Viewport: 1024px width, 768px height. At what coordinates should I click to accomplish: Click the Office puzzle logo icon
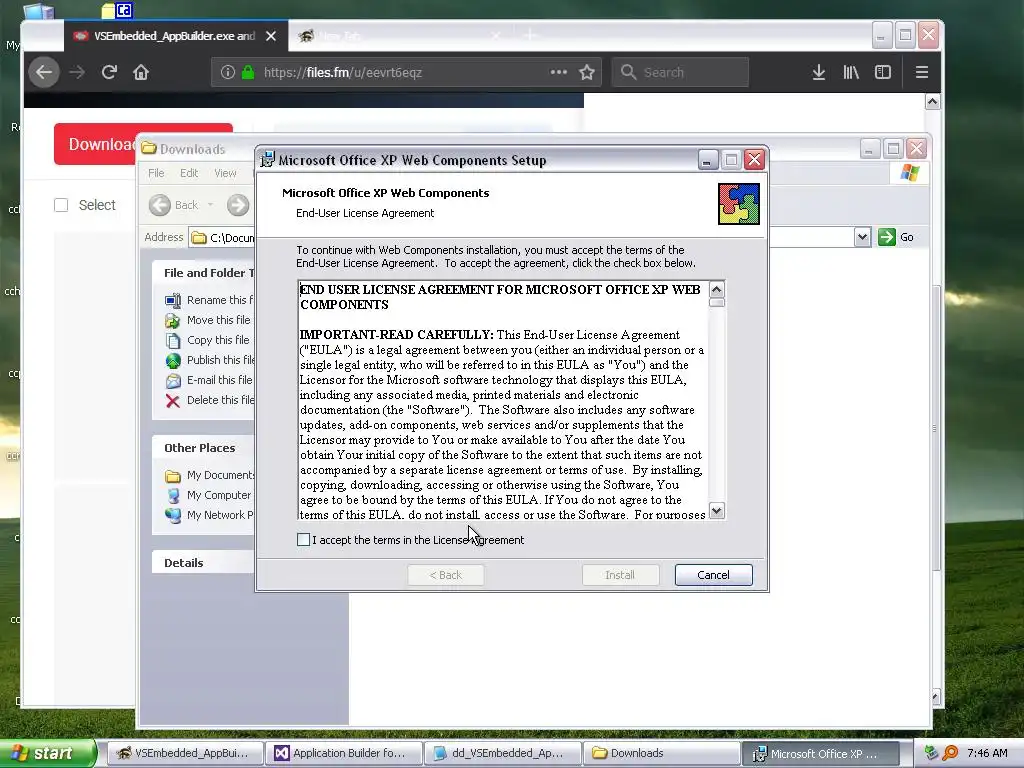point(739,204)
